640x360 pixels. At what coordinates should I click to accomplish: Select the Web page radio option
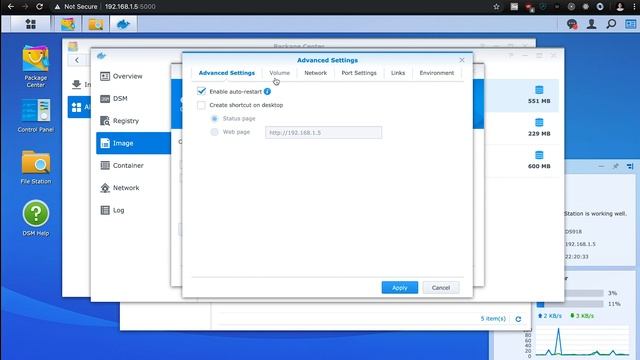point(214,132)
